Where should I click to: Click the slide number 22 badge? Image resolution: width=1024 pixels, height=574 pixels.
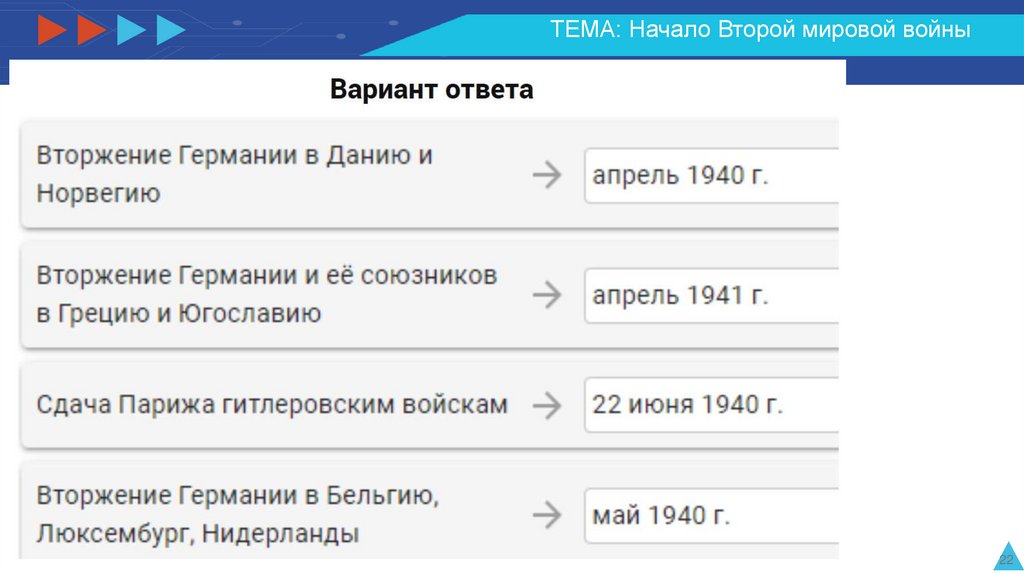[1006, 559]
